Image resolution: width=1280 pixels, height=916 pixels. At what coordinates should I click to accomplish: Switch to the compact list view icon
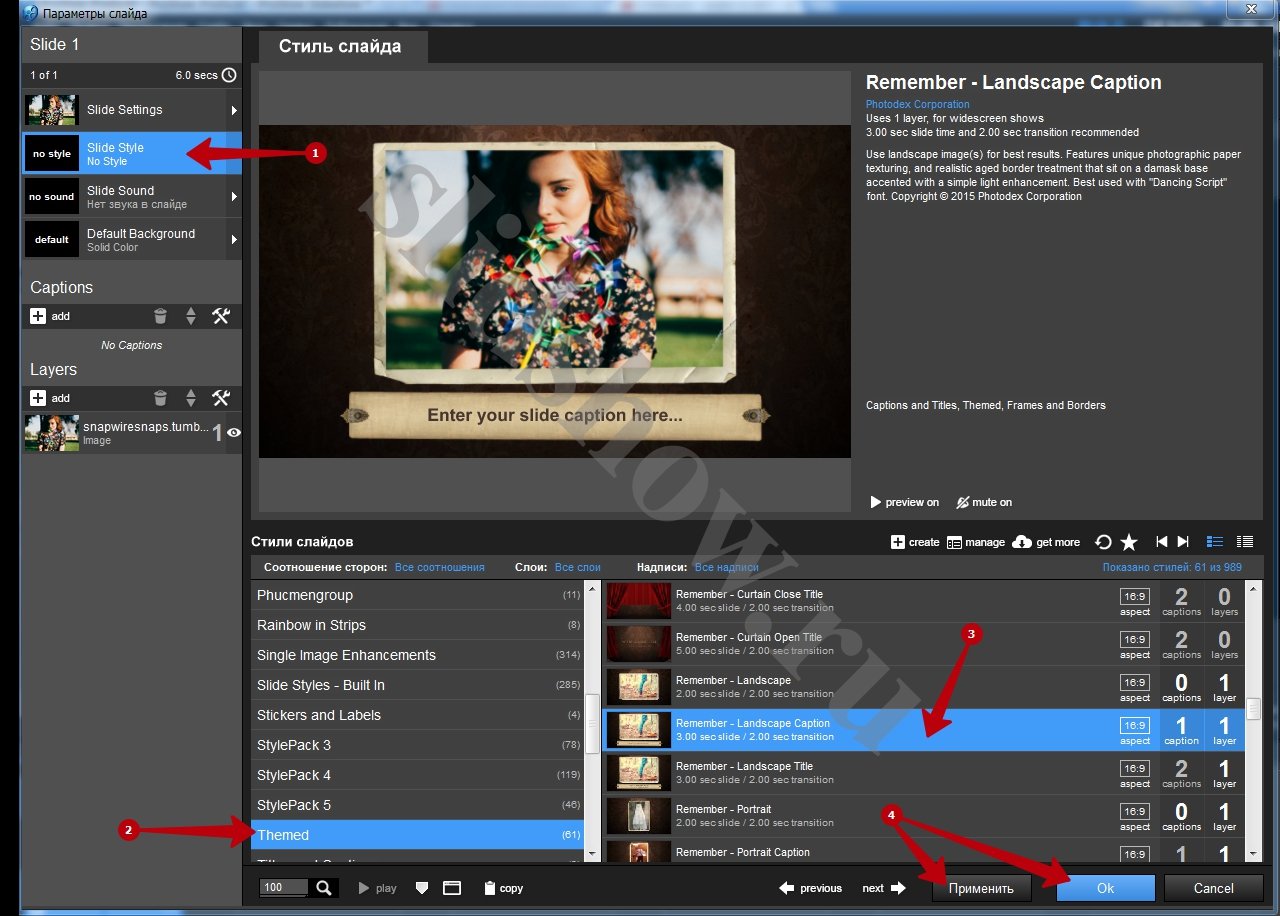tap(1245, 542)
